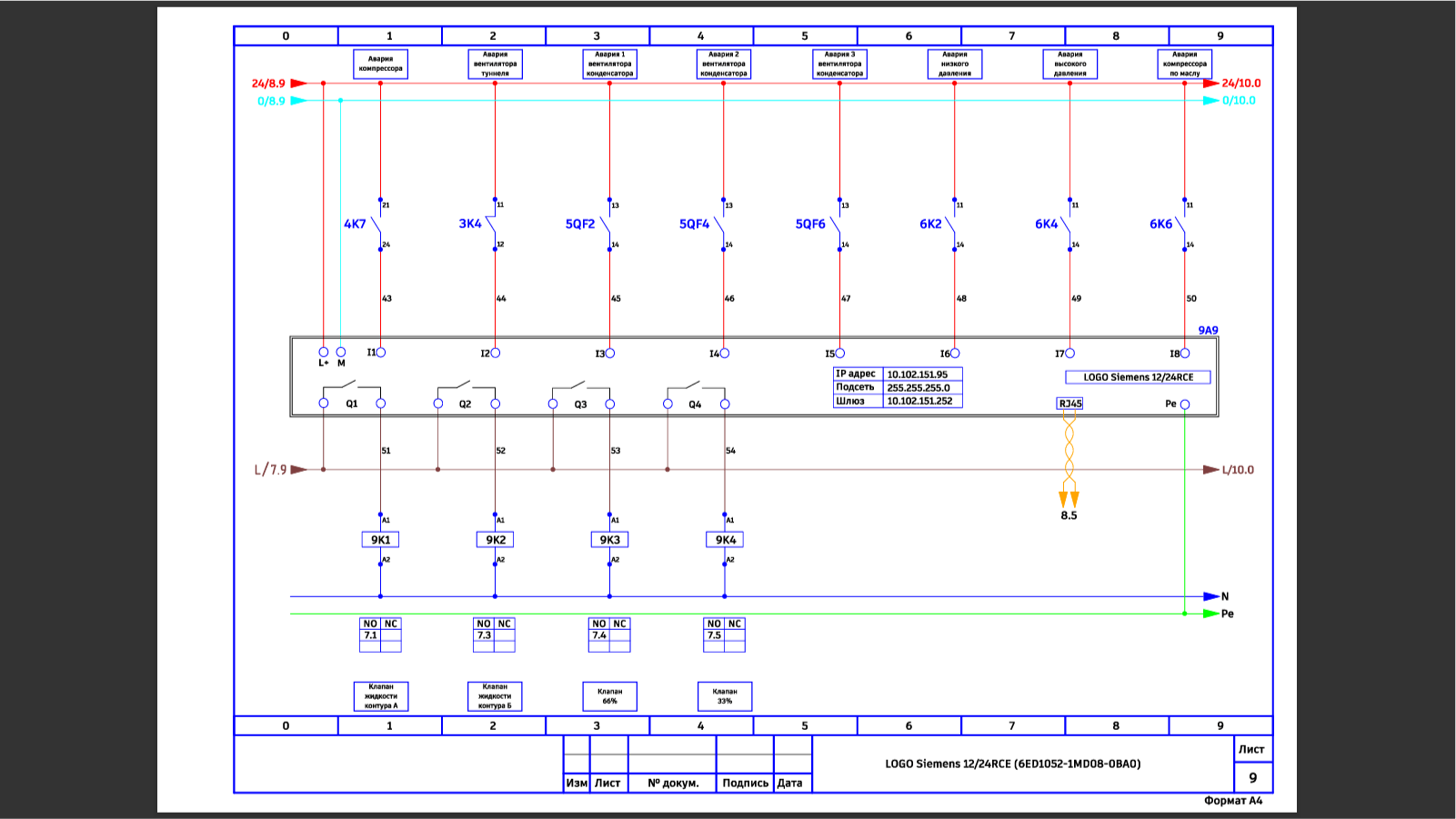Click the 'Авария компрессора' label box
Image resolution: width=1456 pixels, height=819 pixels.
pyautogui.click(x=380, y=65)
